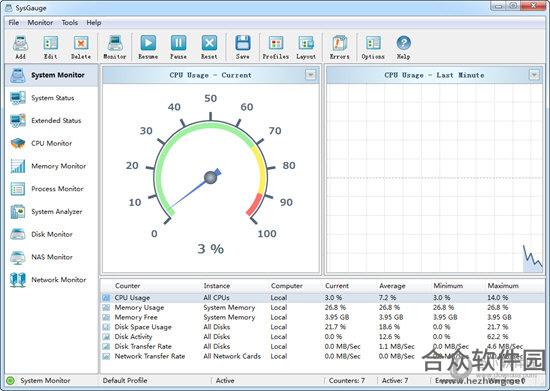Expand the CPU Usage - Last Minute dropdown
This screenshot has width=550, height=391.
[x=534, y=75]
